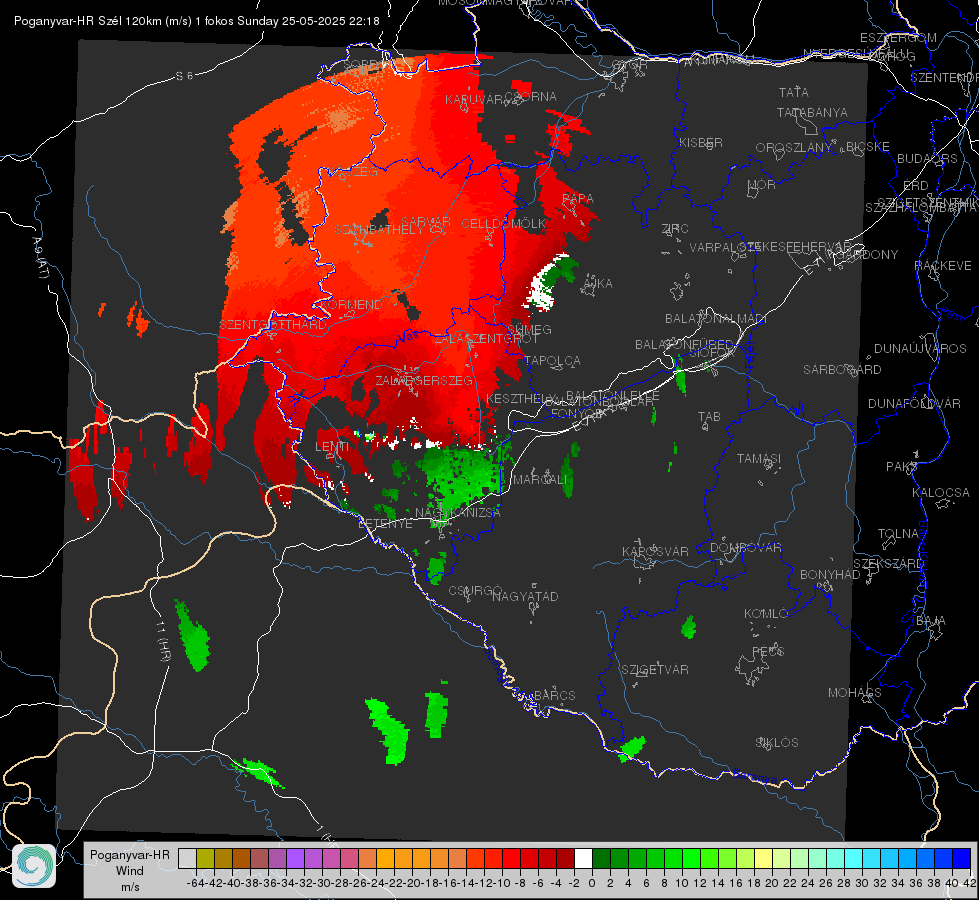Click the PECS city label
The height and width of the screenshot is (900, 979).
(x=768, y=652)
